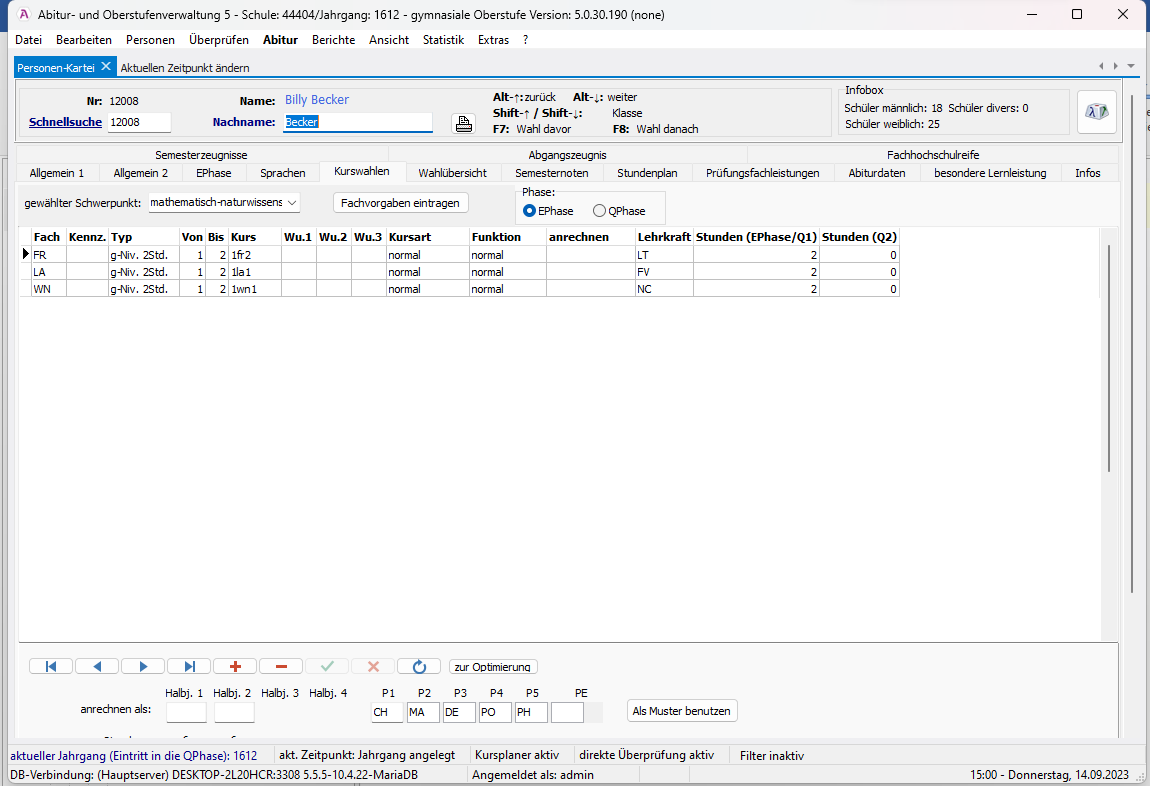Click the application logo in title bar
Viewport: 1150px width, 786px height.
click(x=23, y=15)
